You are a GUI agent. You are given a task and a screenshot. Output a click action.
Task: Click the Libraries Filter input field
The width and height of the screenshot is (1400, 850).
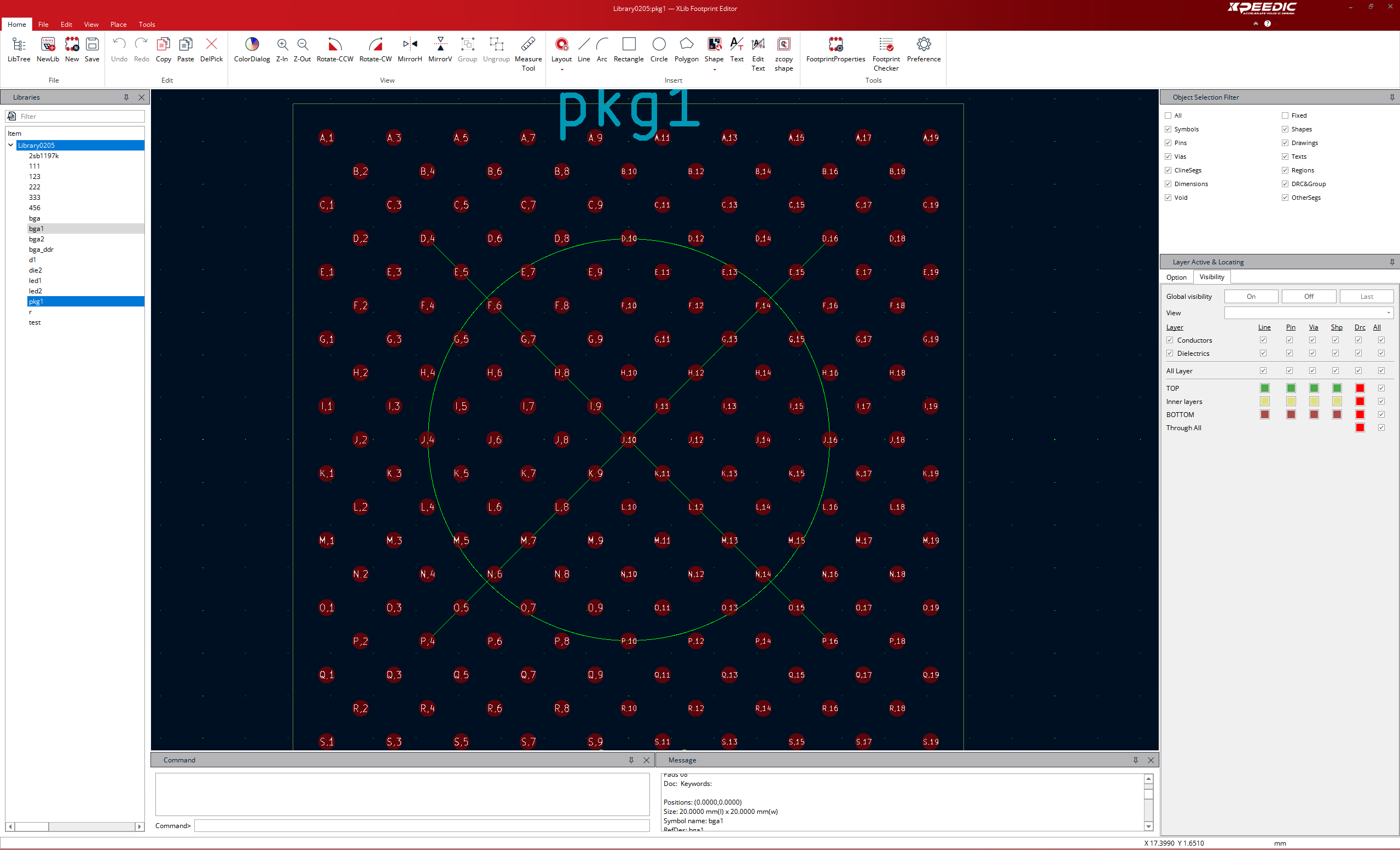[82, 116]
